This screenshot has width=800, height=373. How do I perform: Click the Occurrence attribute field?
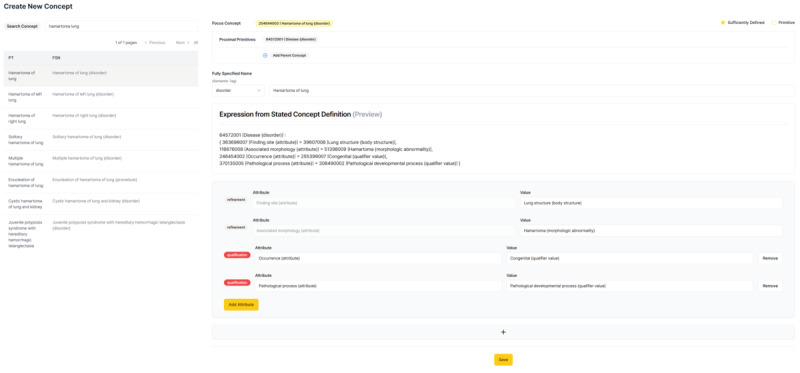[378, 259]
